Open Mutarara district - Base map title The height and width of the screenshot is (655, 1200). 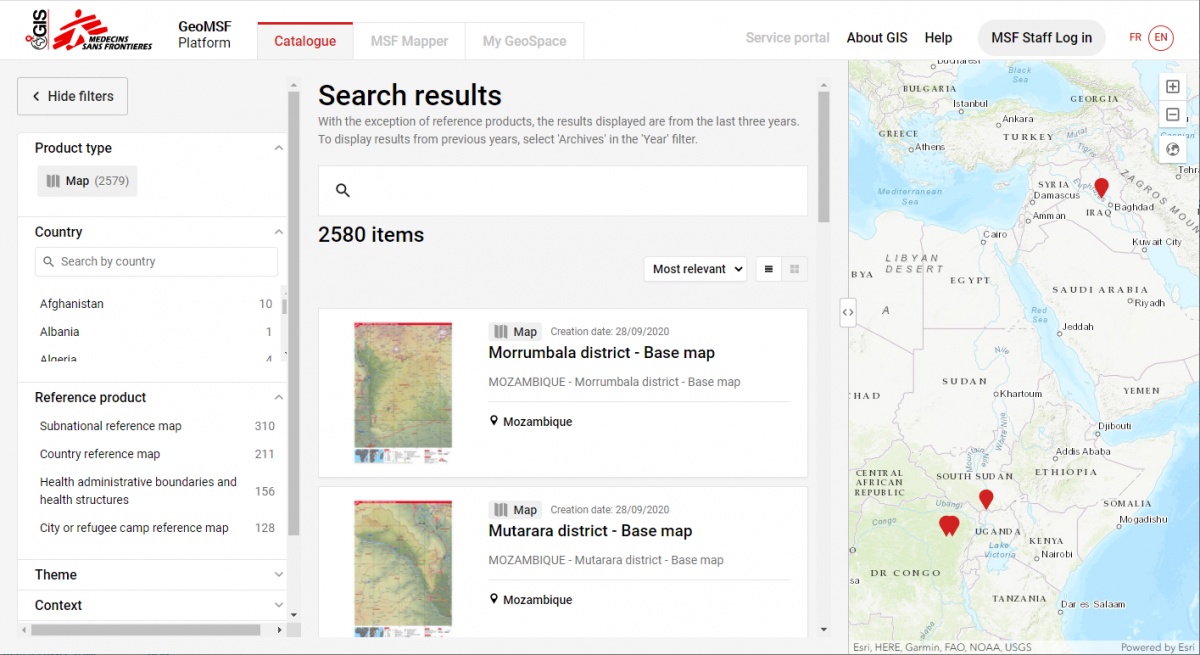(x=590, y=531)
